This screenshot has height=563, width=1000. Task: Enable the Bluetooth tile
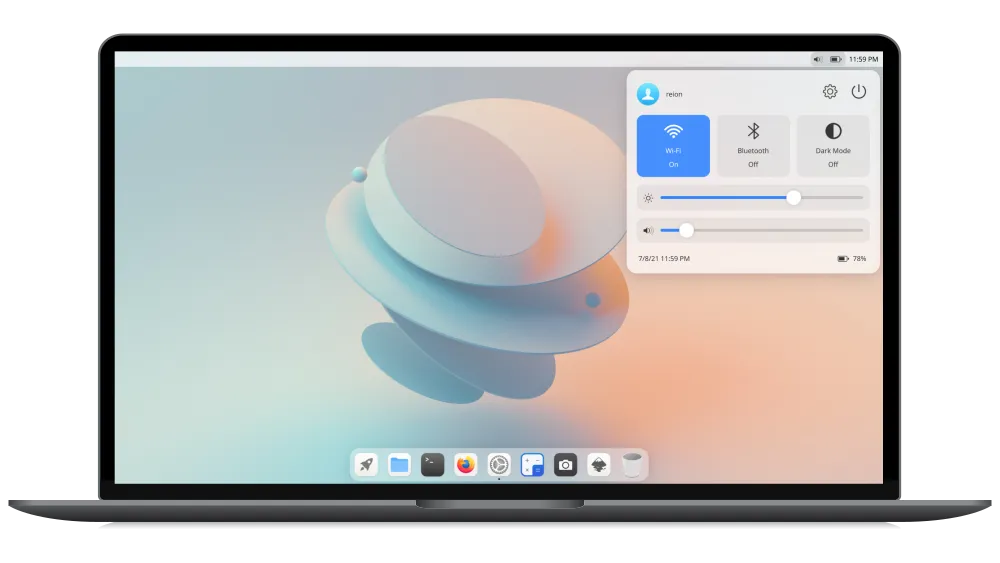point(753,146)
